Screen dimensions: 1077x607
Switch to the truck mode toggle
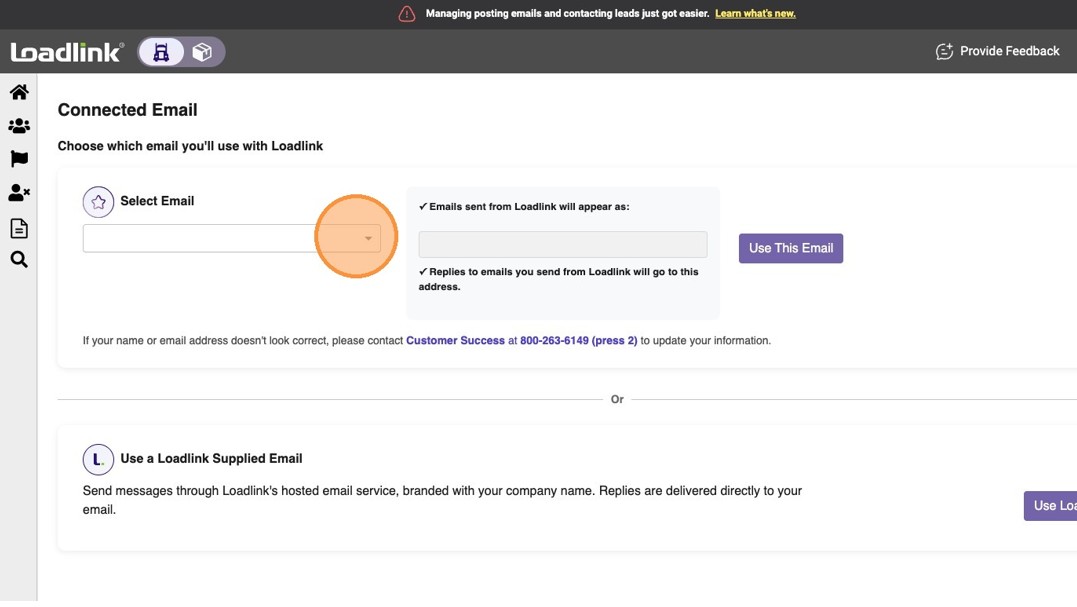161,52
